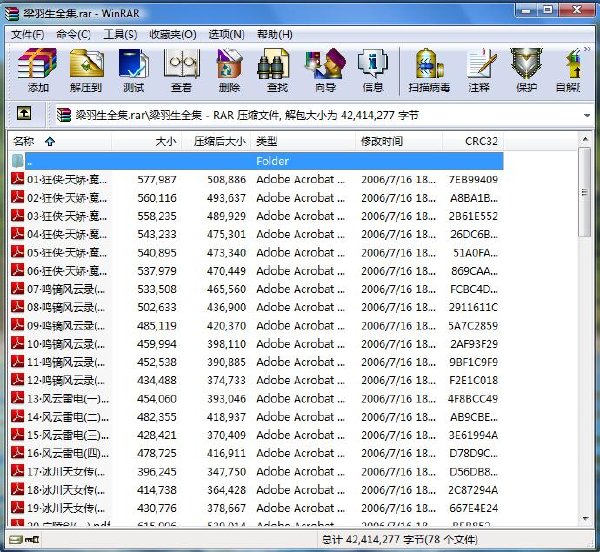
Task: Click the 解压到 (Extract To) icon
Action: point(86,70)
